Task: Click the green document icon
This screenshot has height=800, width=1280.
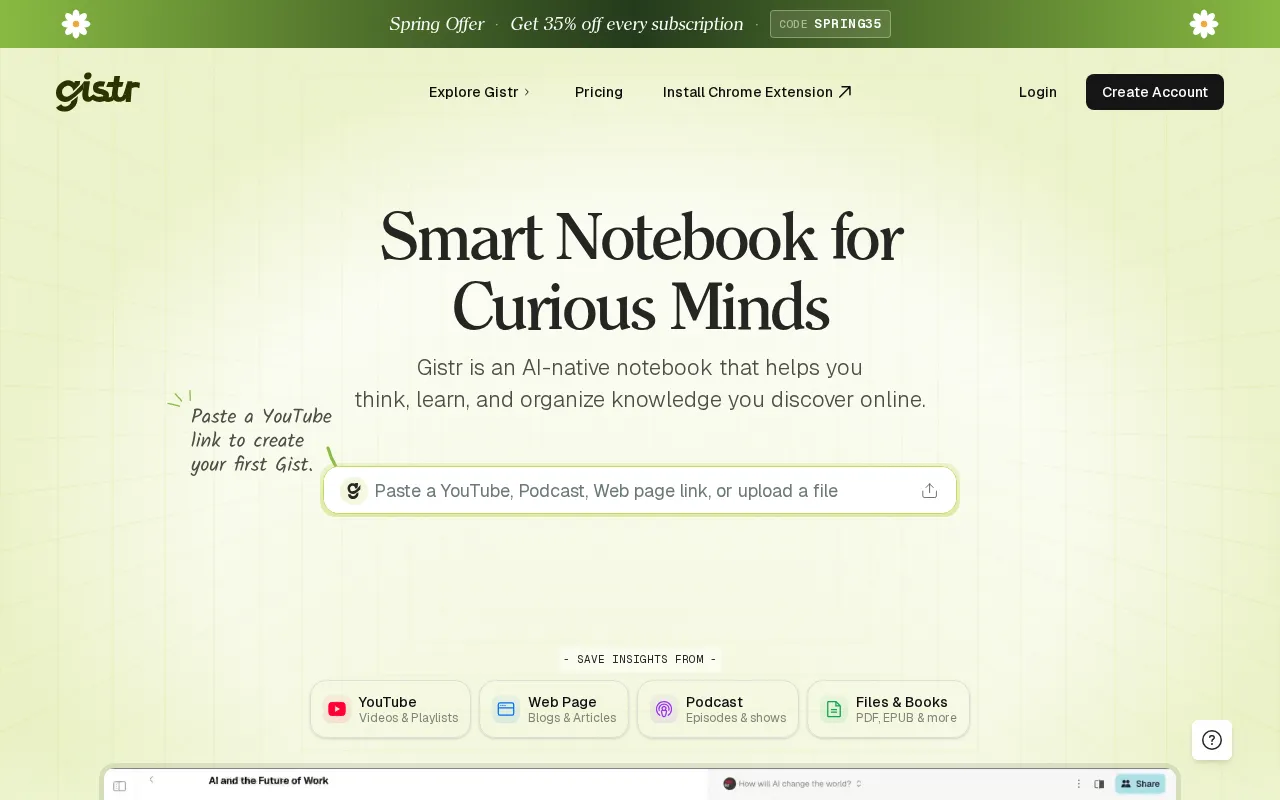Action: click(834, 709)
